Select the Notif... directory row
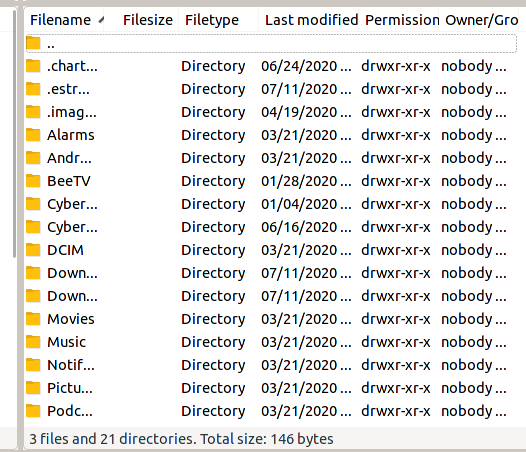 coord(271,365)
